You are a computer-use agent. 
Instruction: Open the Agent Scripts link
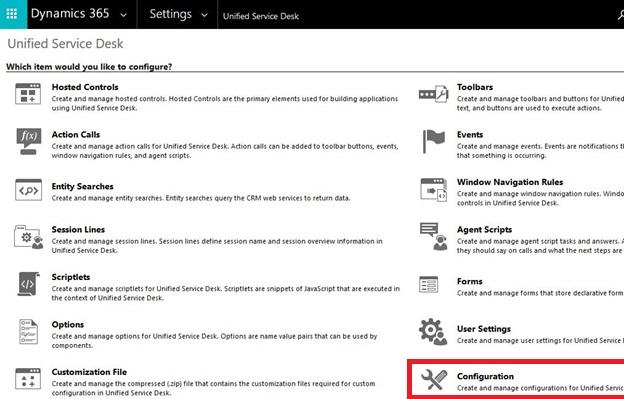(484, 230)
